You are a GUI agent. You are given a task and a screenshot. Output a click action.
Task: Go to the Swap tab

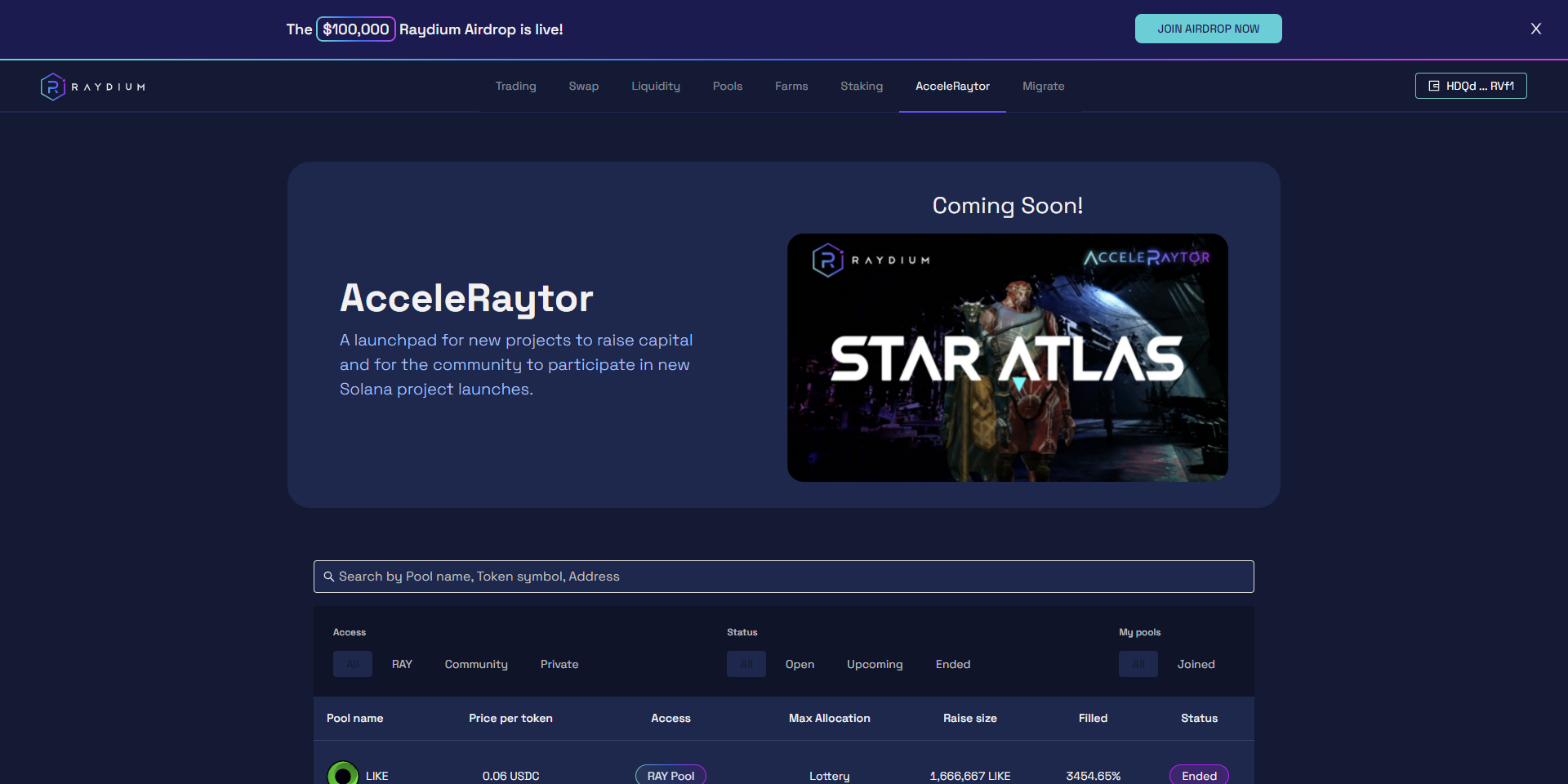(584, 86)
